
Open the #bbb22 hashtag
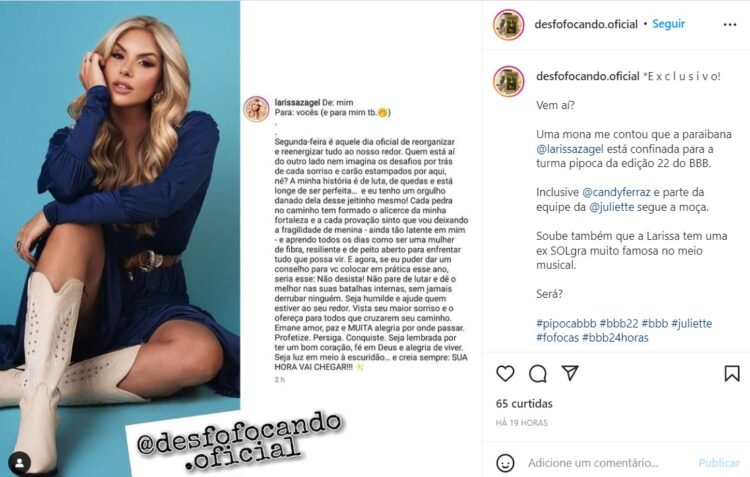(619, 323)
